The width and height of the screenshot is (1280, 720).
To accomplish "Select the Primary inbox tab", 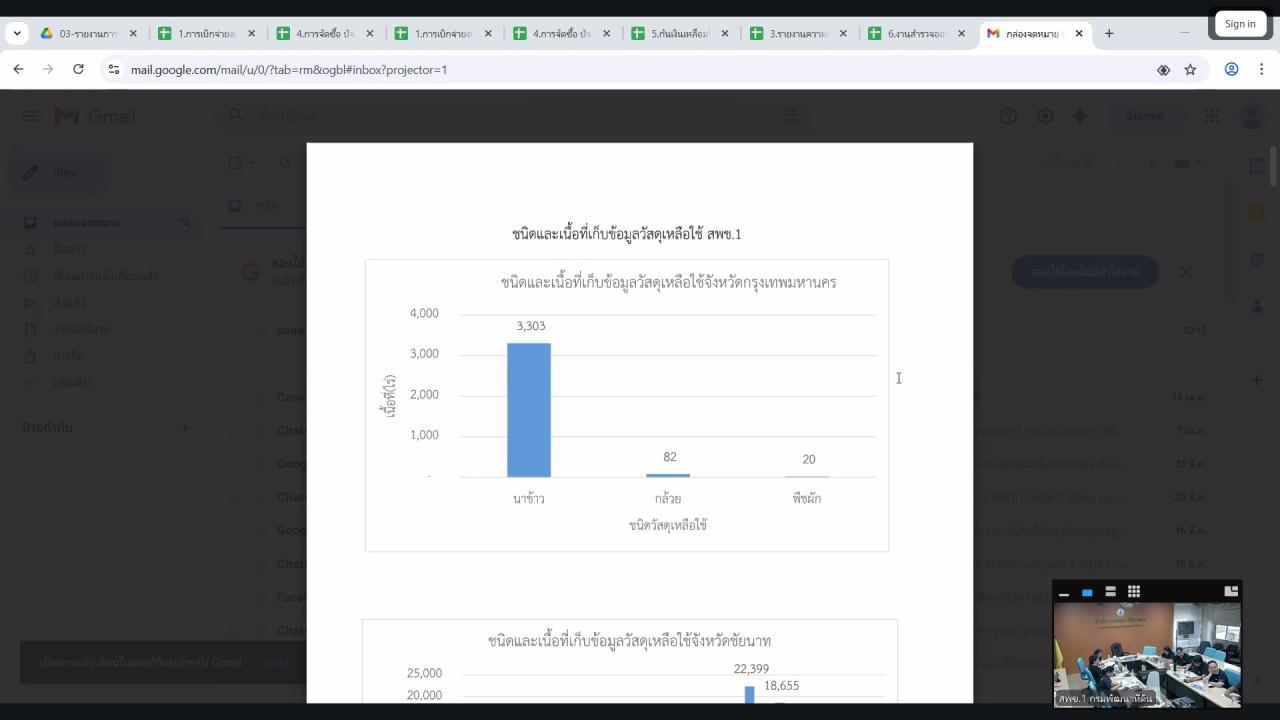I will click(265, 205).
